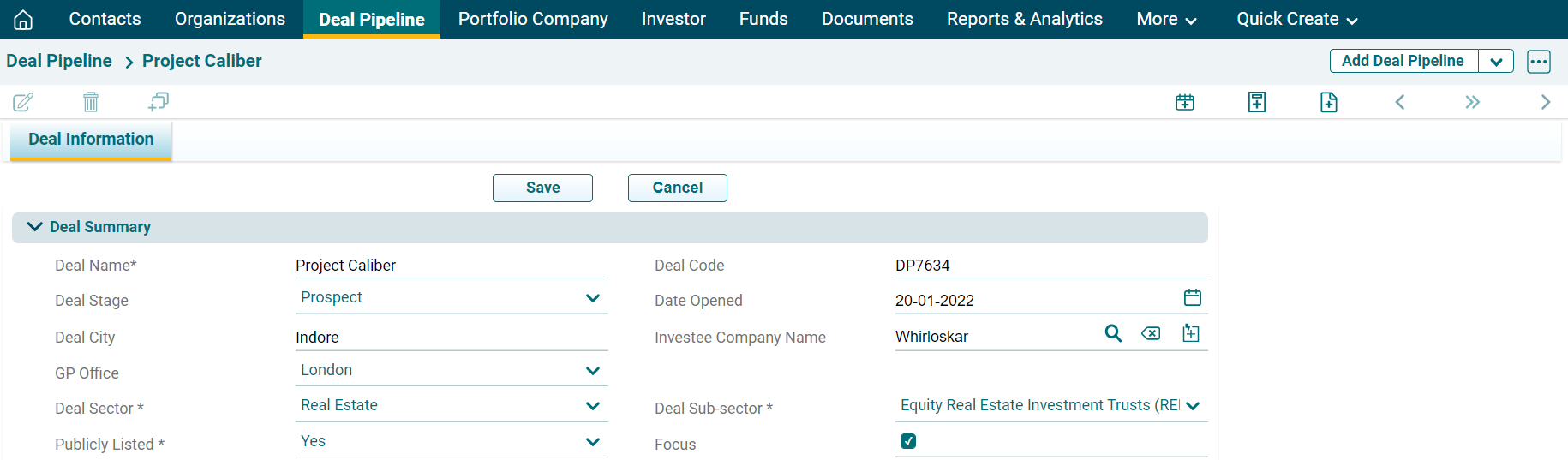Uncheck the Focus checkbox

tap(908, 441)
